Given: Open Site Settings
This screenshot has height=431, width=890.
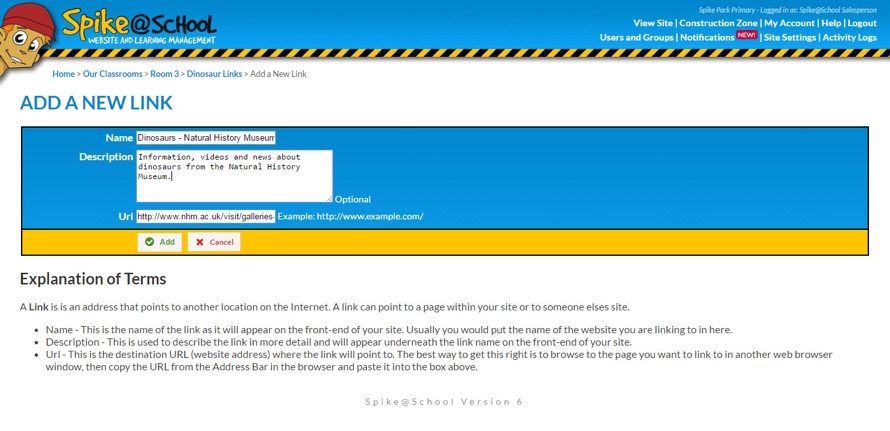Looking at the screenshot, I should click(x=790, y=37).
